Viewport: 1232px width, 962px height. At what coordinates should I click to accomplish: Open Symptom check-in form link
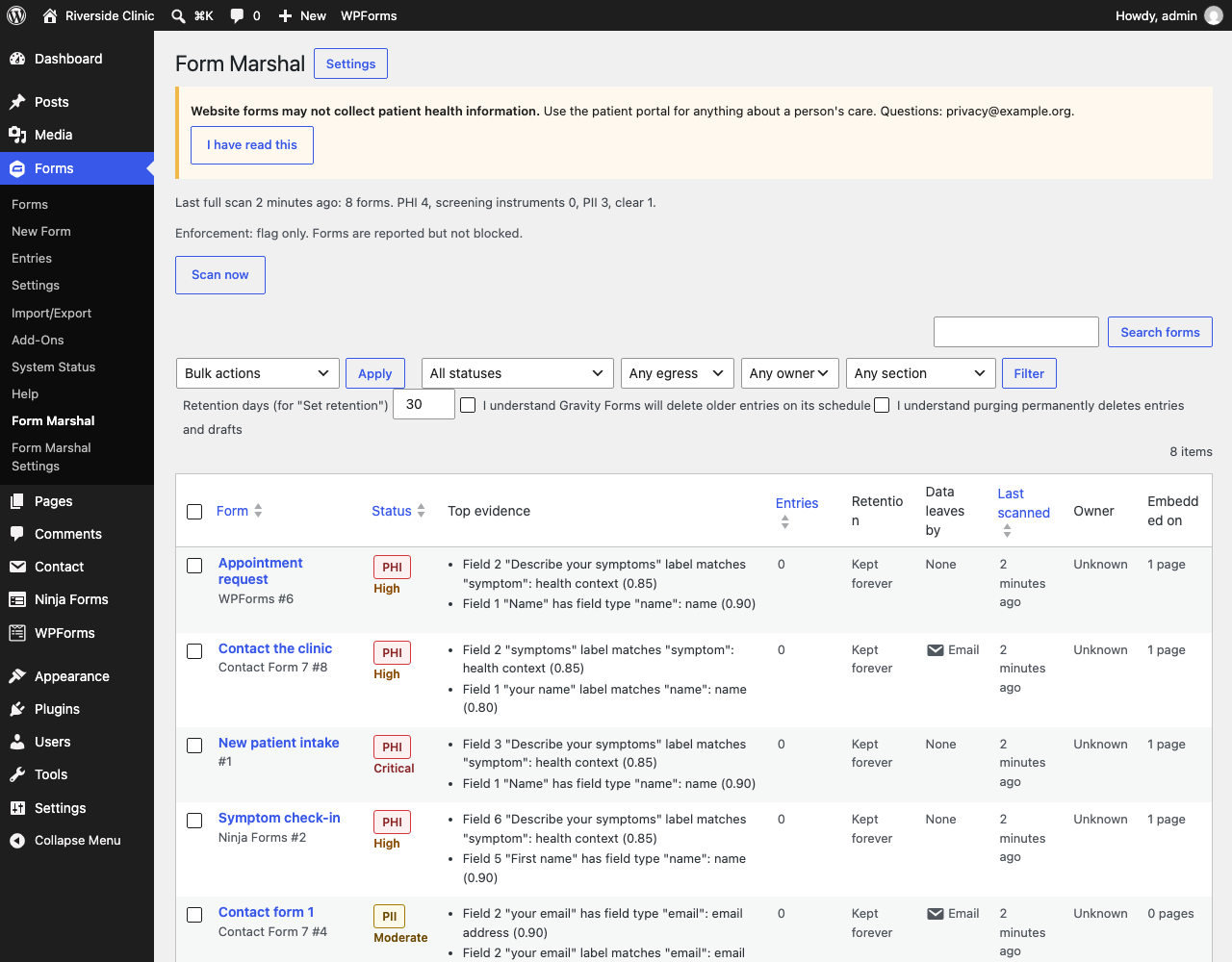[279, 818]
